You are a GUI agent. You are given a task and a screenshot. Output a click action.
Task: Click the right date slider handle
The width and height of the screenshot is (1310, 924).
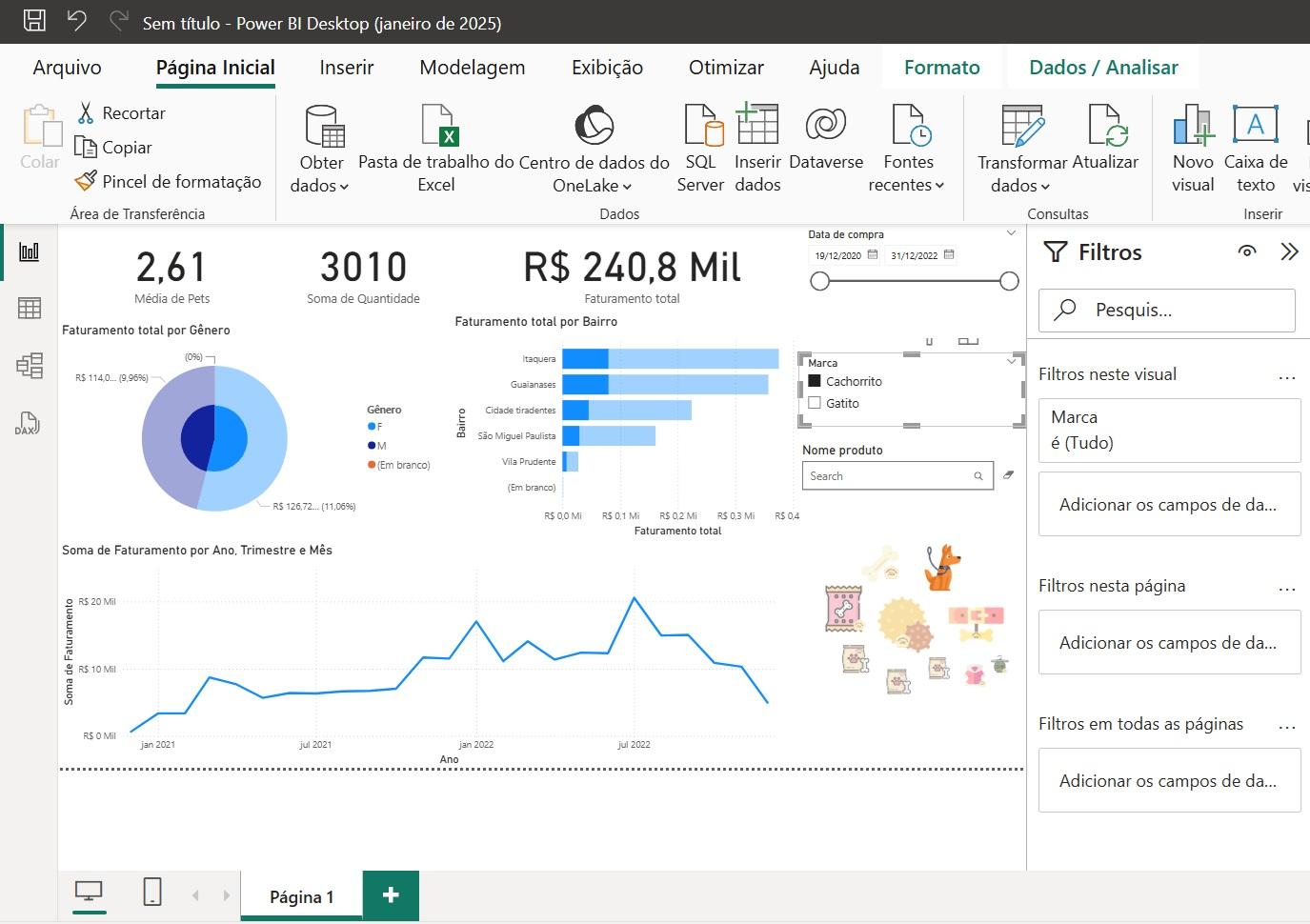click(1010, 281)
